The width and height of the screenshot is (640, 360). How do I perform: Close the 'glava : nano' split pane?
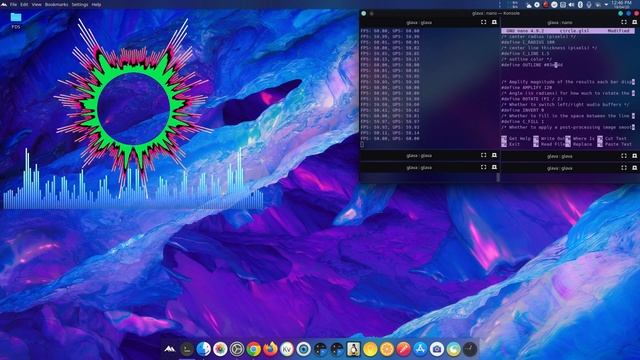[634, 22]
